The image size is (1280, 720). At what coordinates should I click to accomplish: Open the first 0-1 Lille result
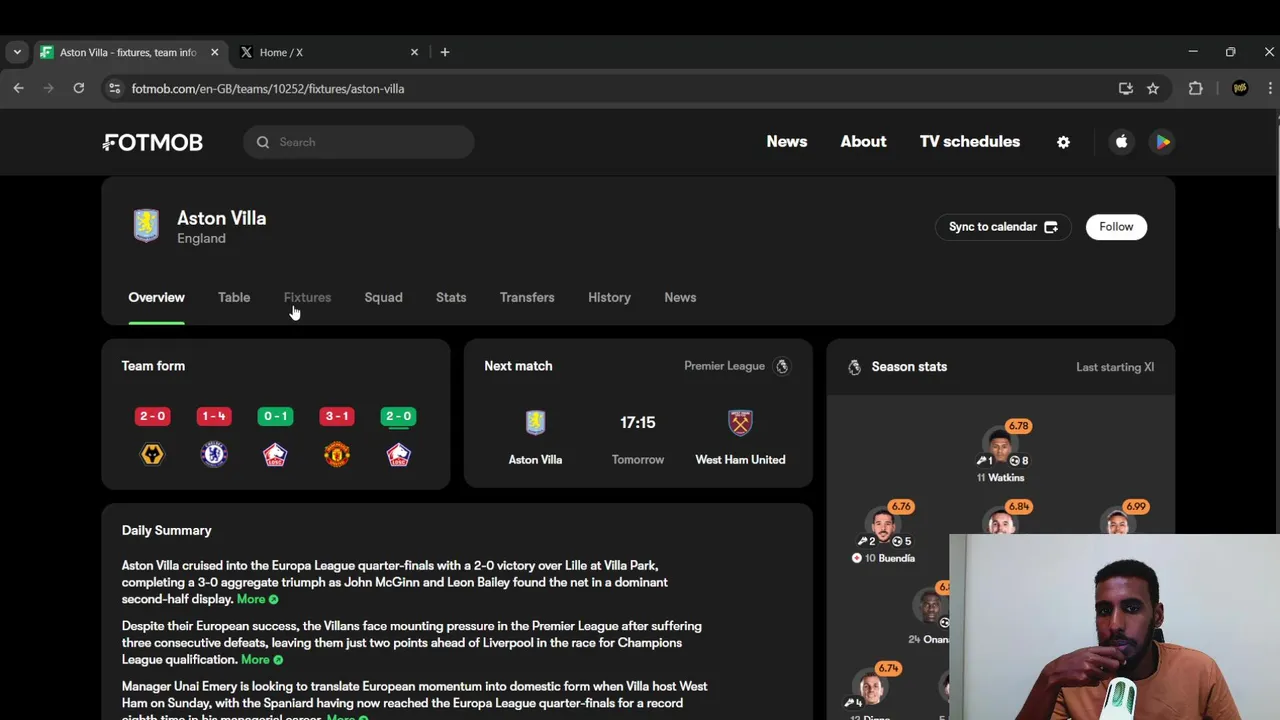pyautogui.click(x=275, y=416)
